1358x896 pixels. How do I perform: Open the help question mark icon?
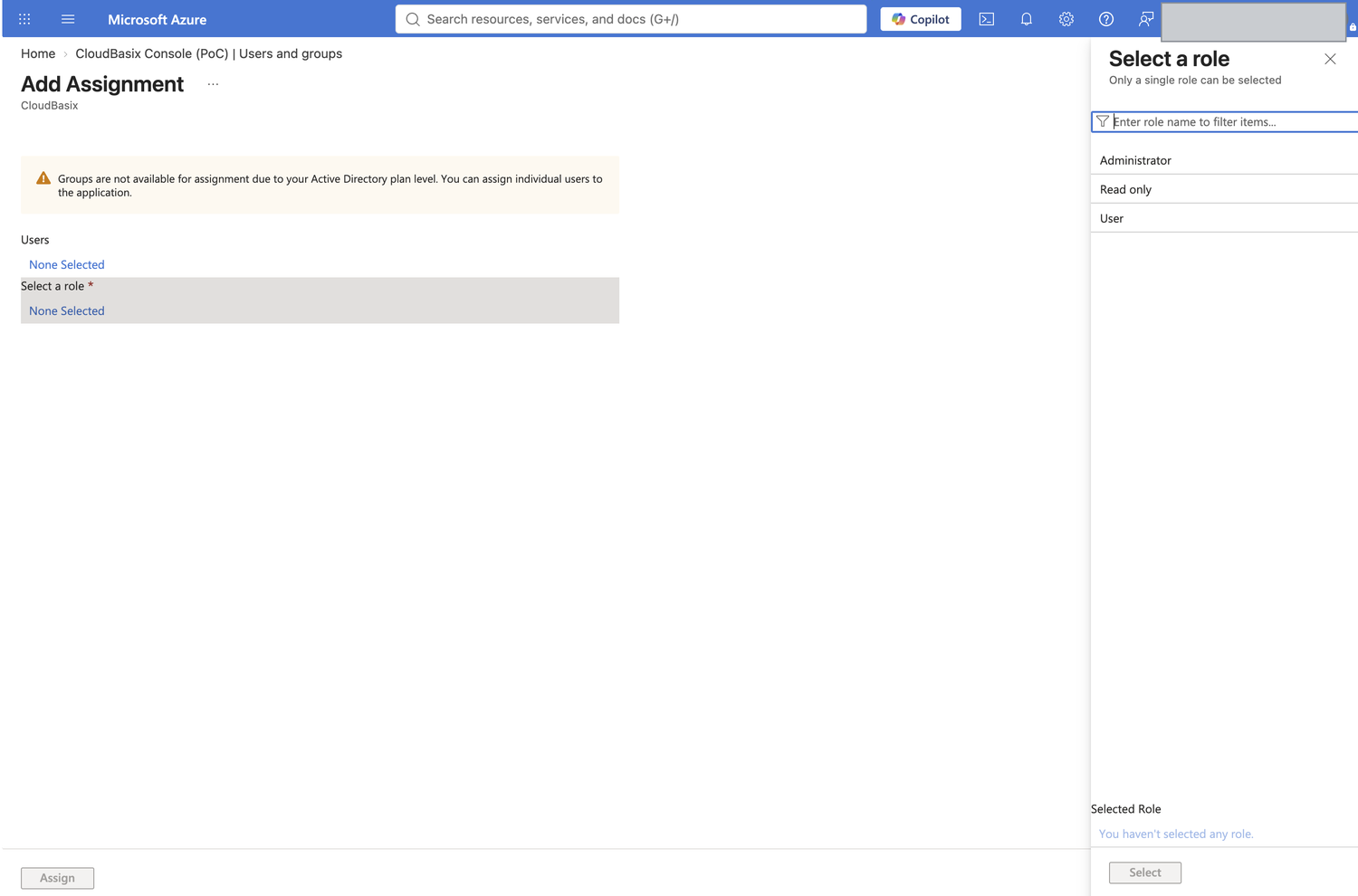[1106, 19]
